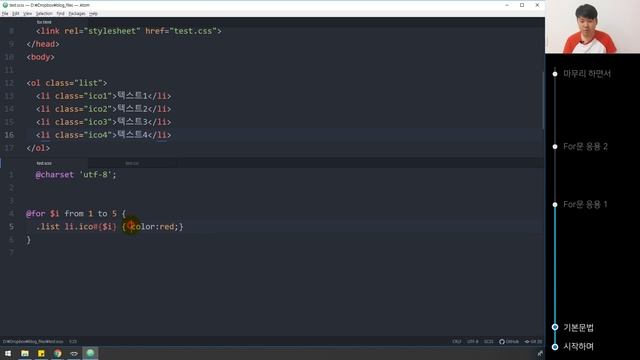Switch to the inactive second tab in the lower pane
This screenshot has width=640, height=360.
pyautogui.click(x=132, y=163)
